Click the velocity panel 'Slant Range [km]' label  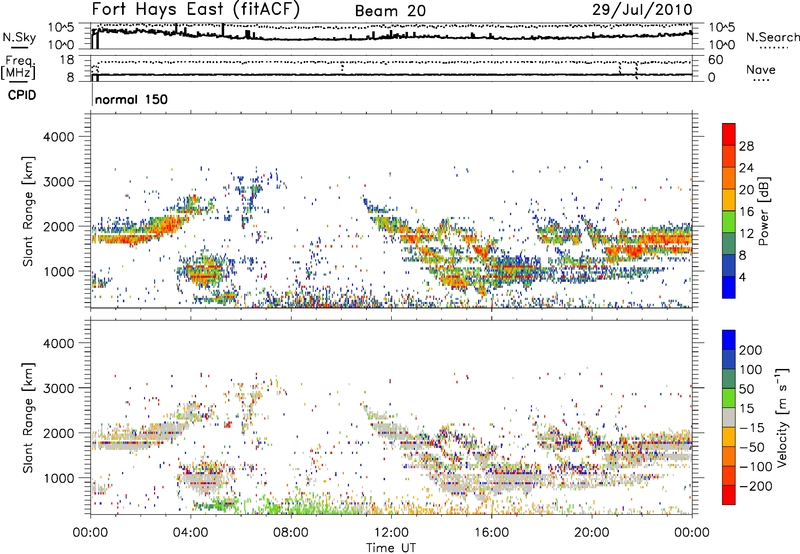[x=28, y=418]
